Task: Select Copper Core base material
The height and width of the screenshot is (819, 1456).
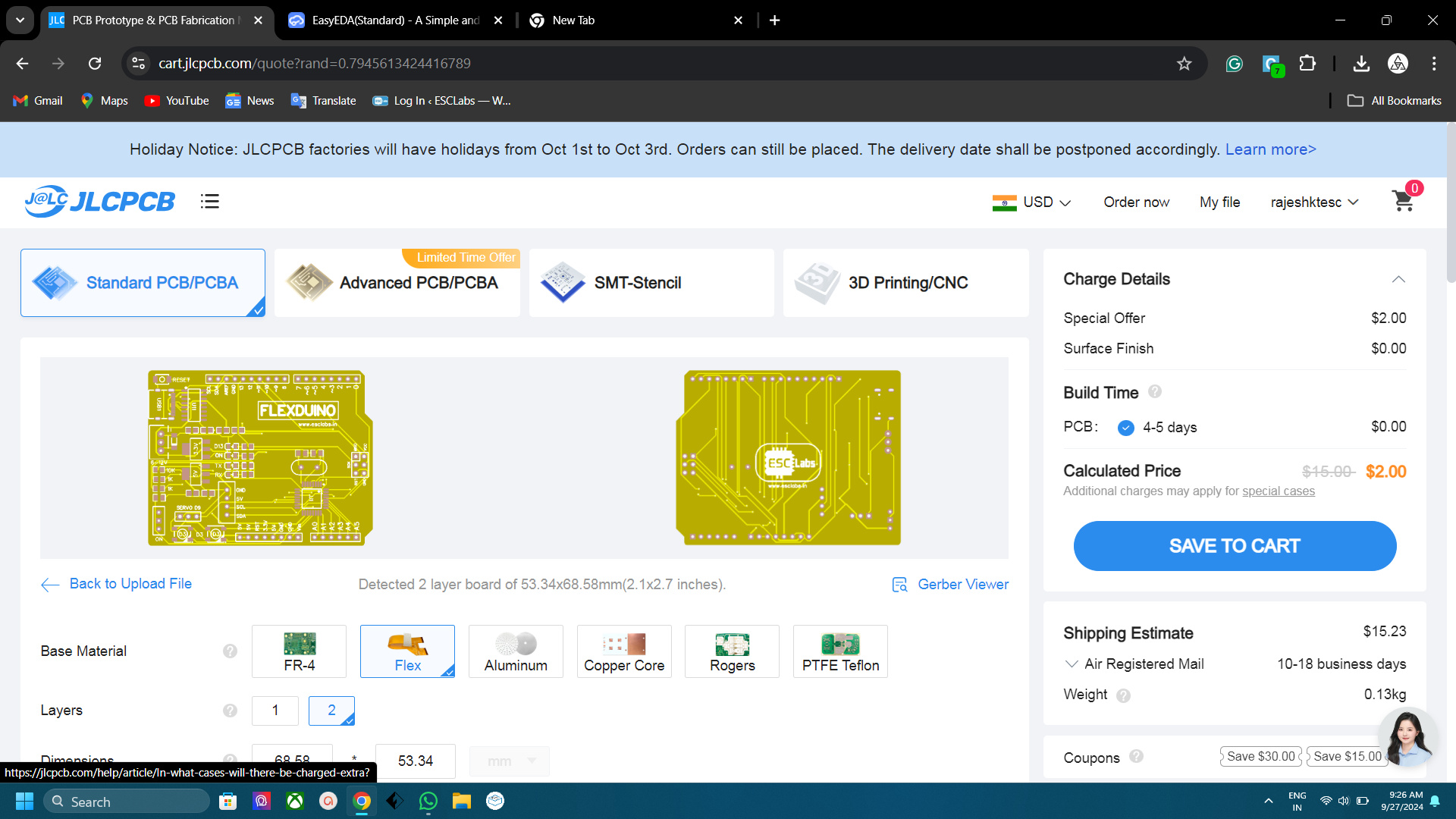Action: click(x=624, y=651)
